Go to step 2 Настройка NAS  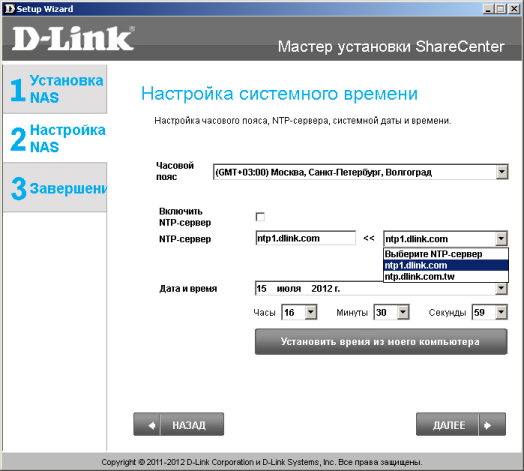55,138
